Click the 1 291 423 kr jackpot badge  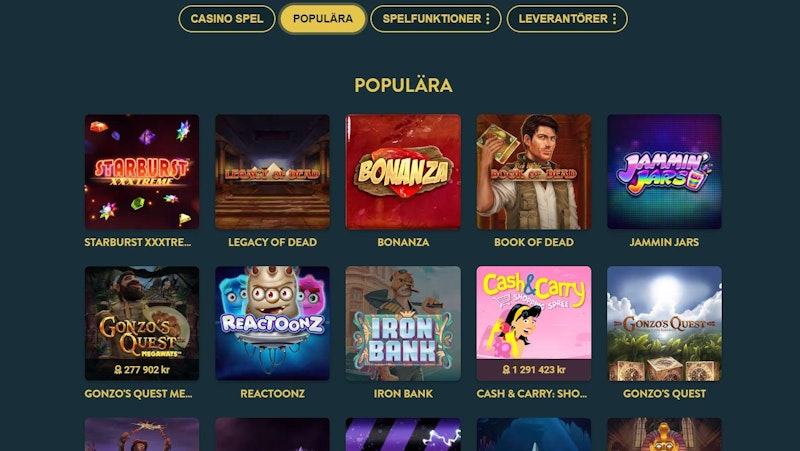click(534, 369)
